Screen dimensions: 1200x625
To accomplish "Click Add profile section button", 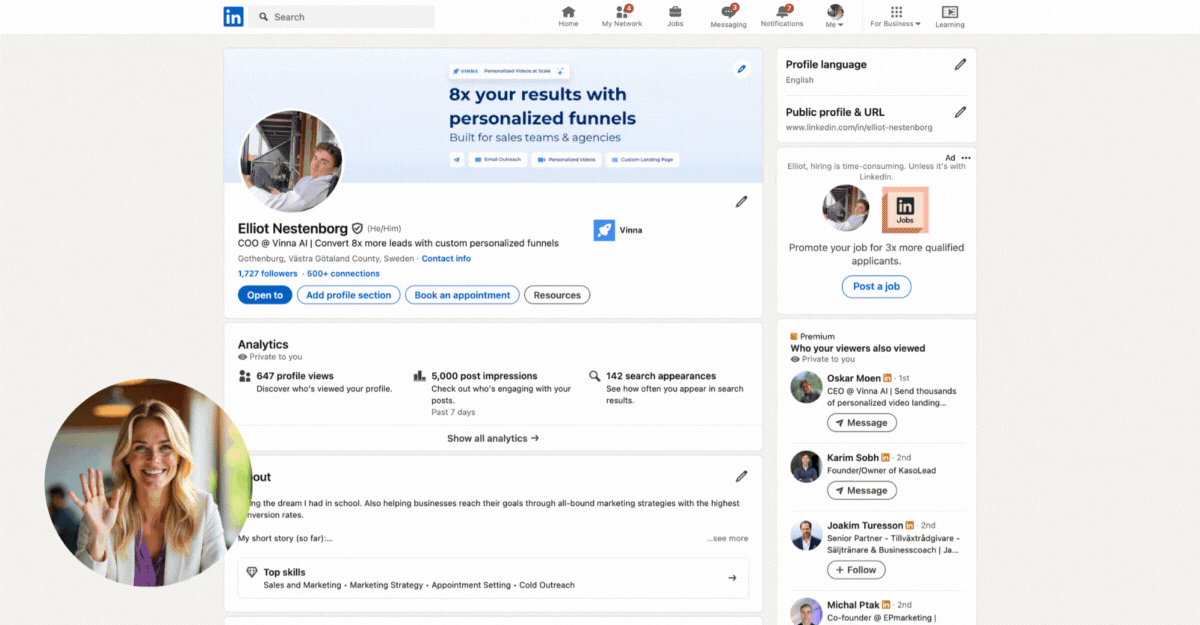I will 349,295.
